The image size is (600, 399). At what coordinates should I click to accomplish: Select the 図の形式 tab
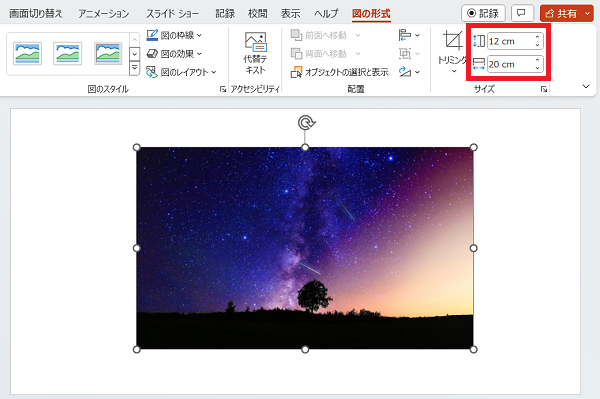coord(371,14)
